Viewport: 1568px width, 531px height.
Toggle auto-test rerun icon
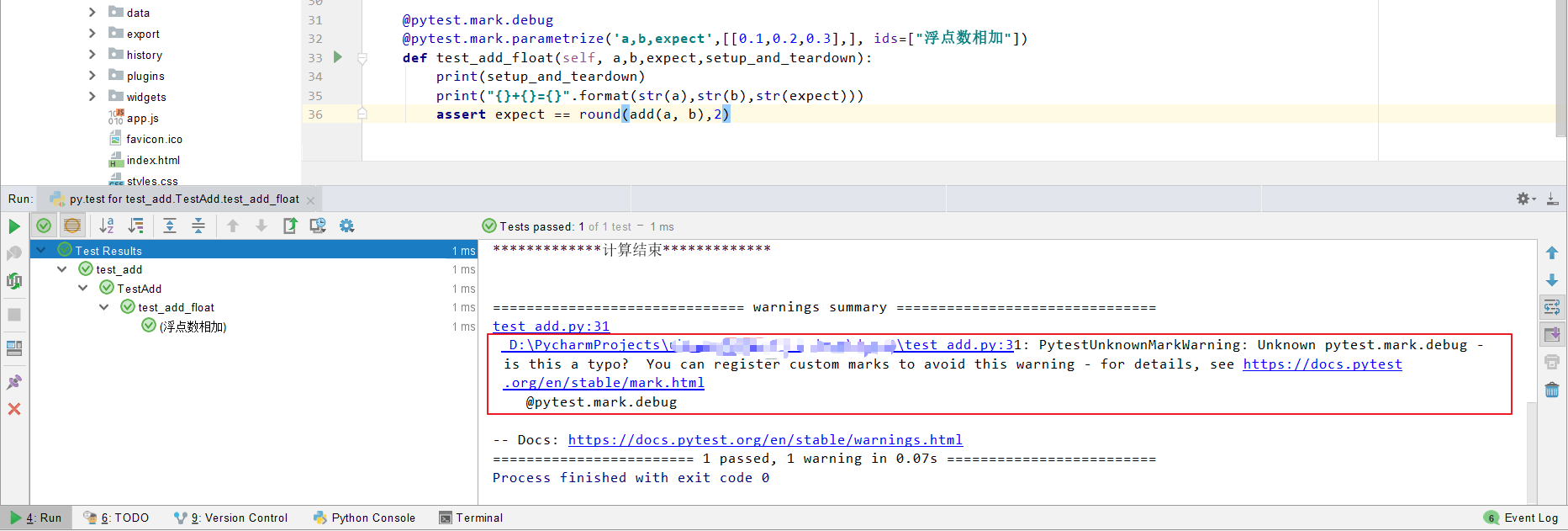14,281
